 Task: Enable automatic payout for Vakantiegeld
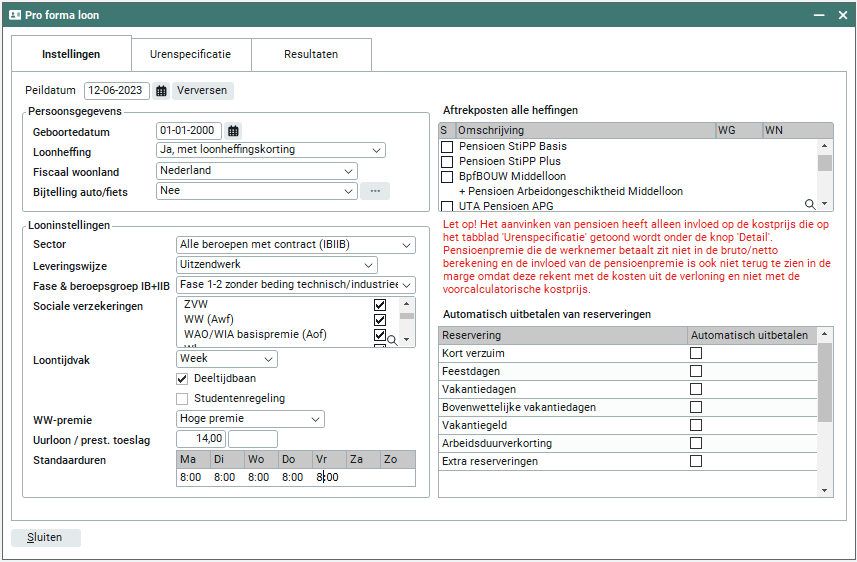pyautogui.click(x=696, y=425)
